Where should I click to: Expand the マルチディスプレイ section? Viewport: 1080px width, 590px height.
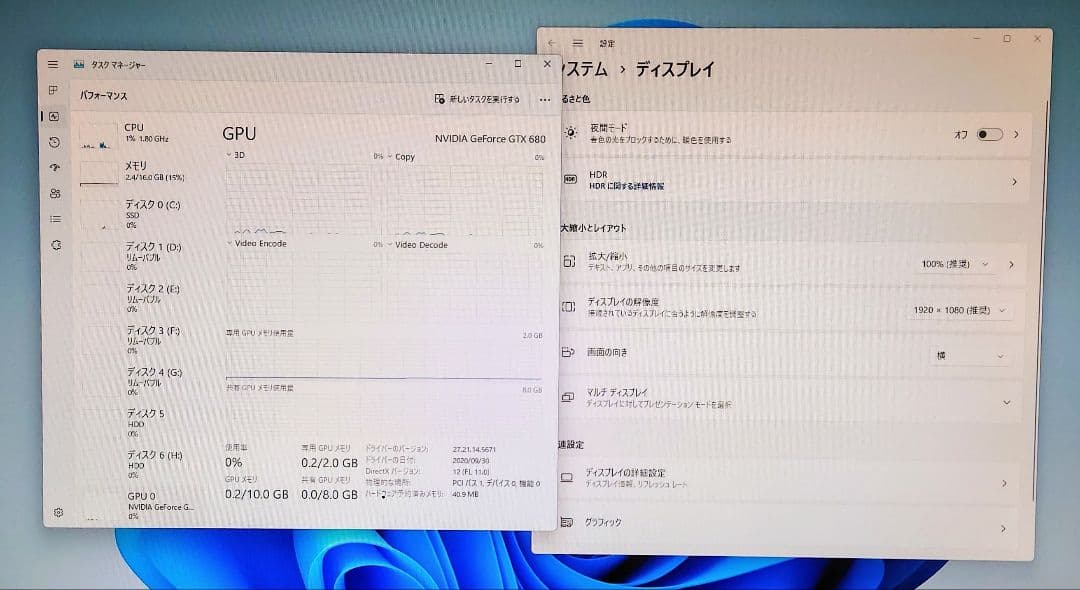[x=1007, y=402]
